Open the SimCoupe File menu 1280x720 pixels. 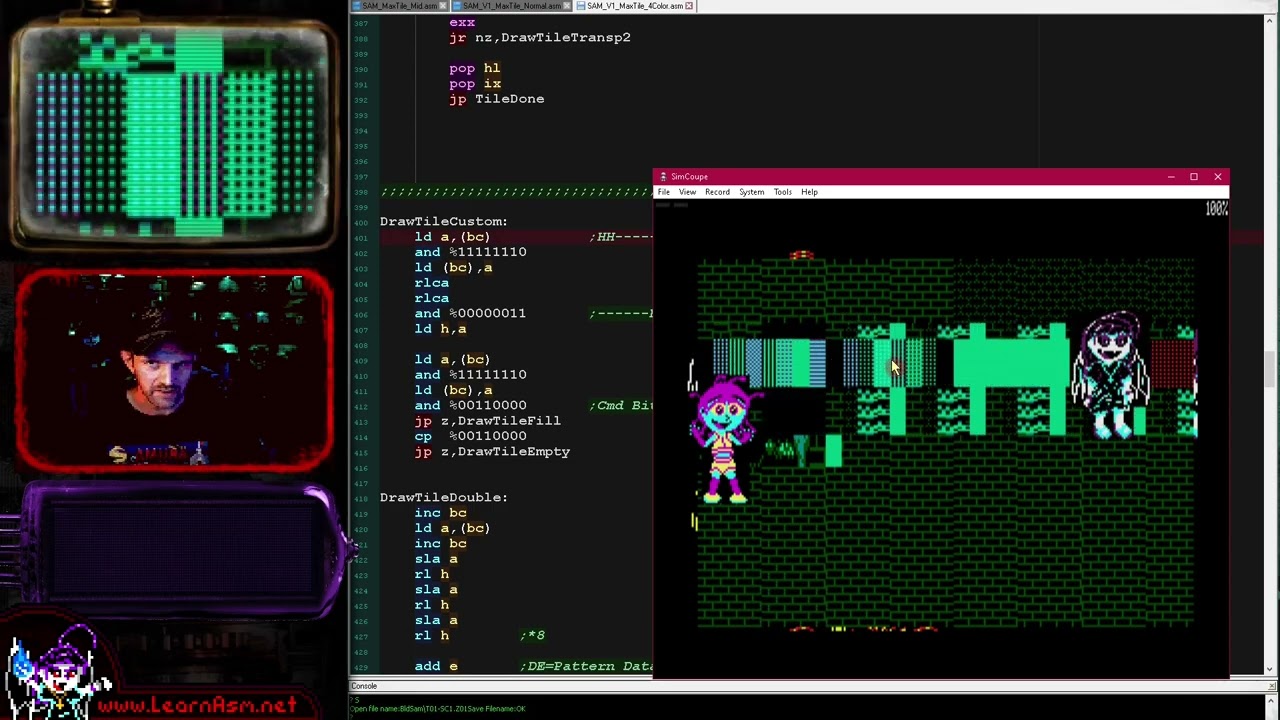(x=664, y=192)
